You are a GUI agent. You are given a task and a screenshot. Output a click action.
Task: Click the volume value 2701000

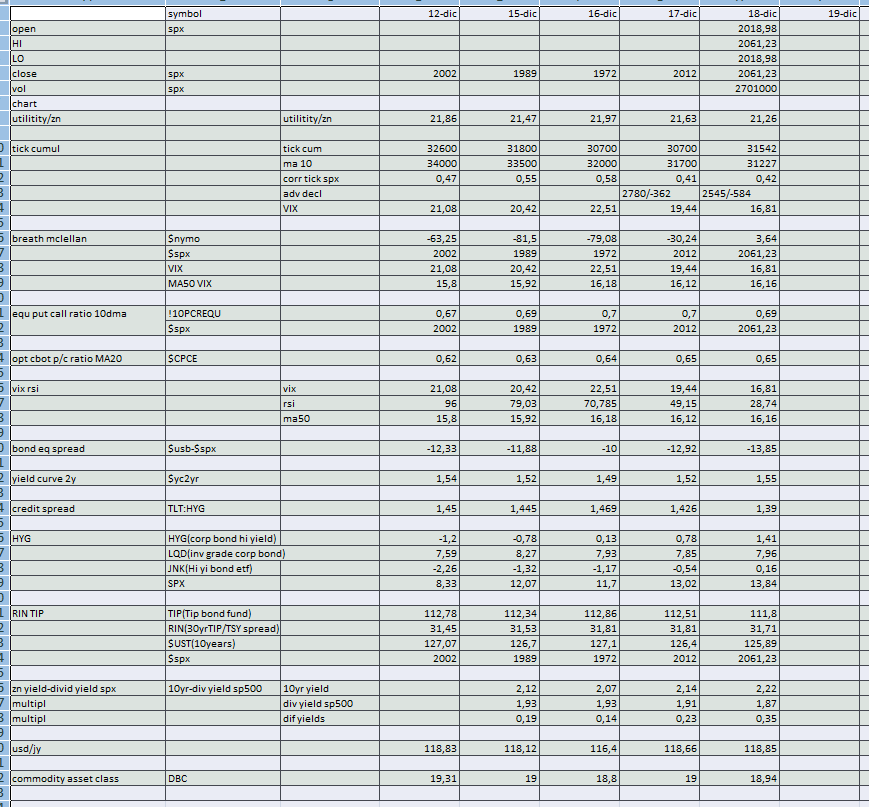[739, 89]
